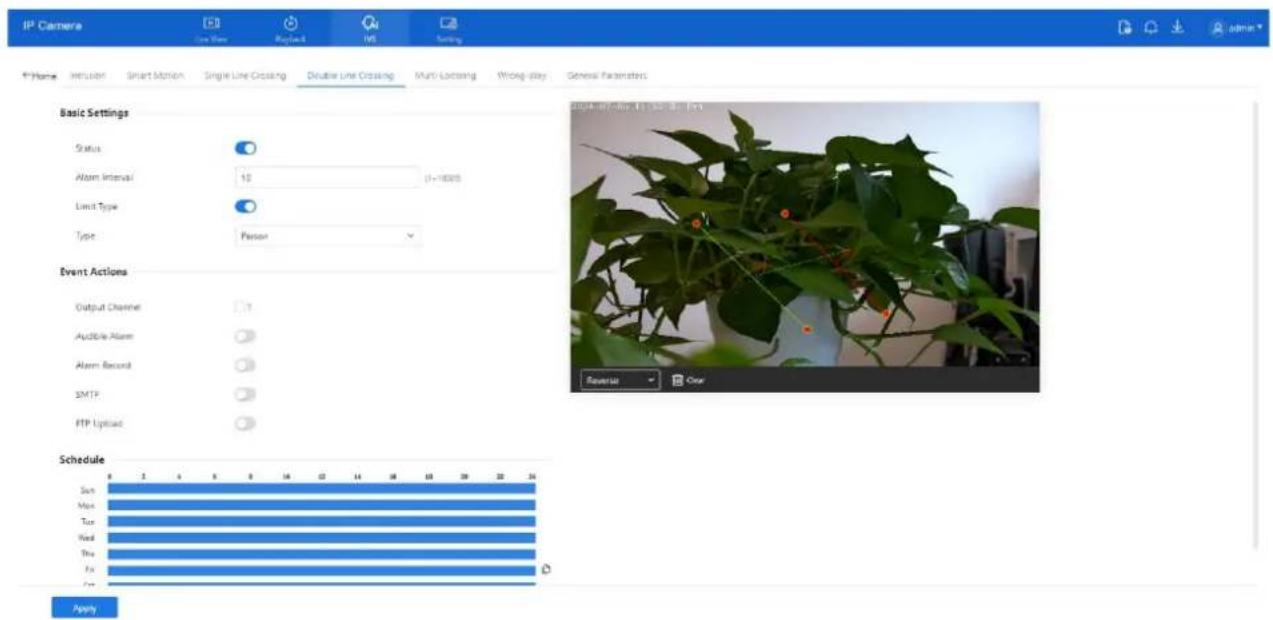Open notifications bell in header
The height and width of the screenshot is (620, 1273).
click(x=1151, y=28)
